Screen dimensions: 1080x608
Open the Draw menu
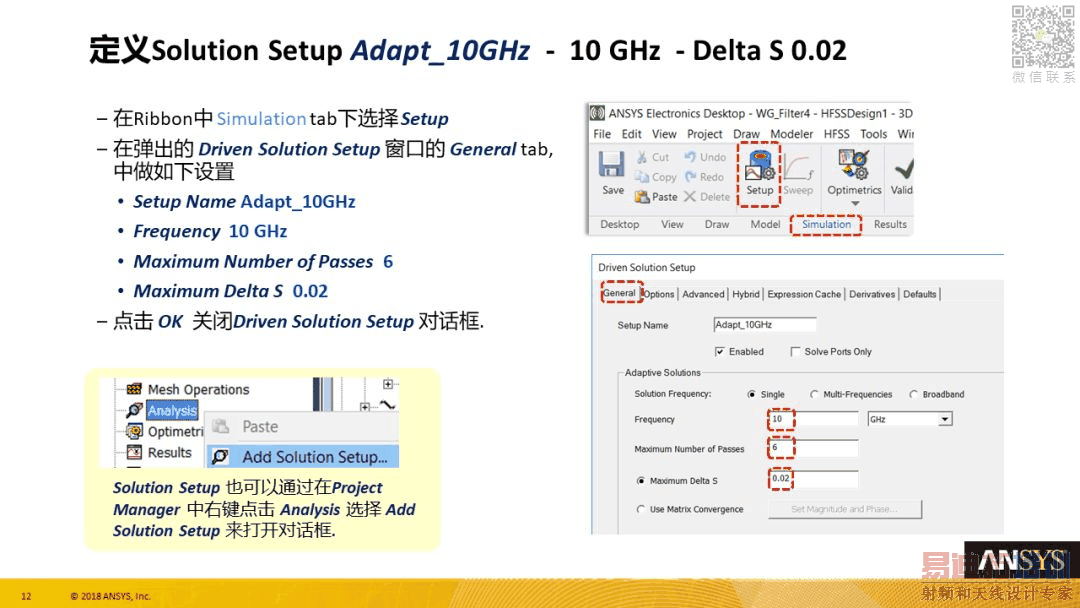746,134
